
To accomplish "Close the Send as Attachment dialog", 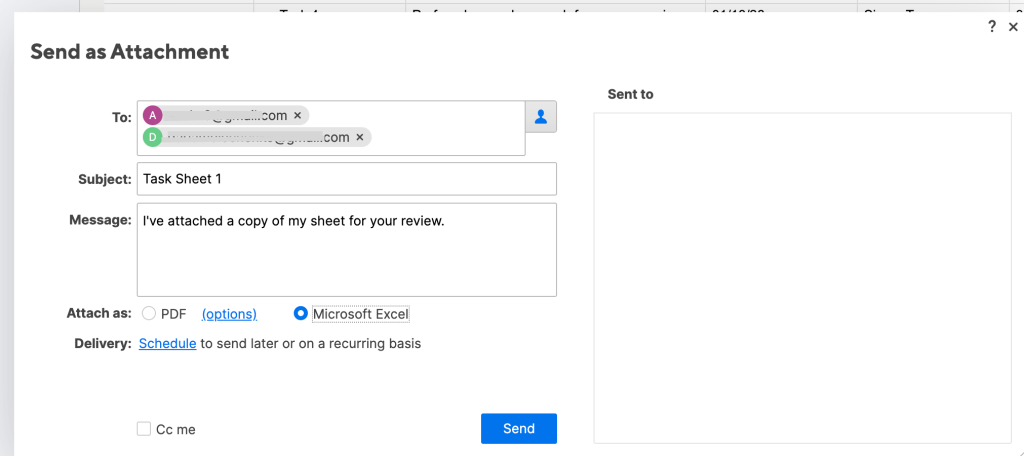I will (x=1013, y=27).
